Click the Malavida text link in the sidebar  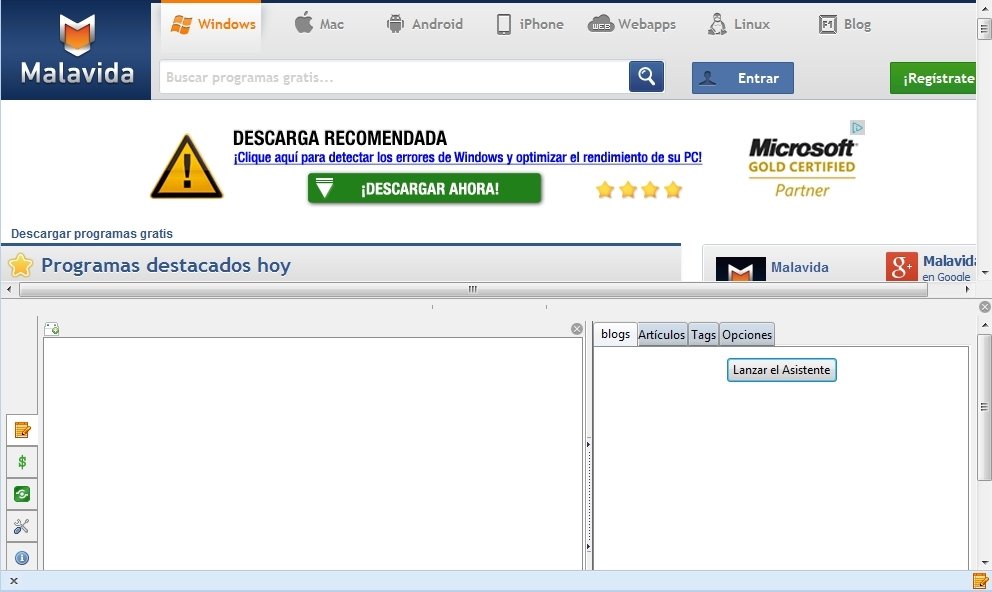(x=800, y=267)
